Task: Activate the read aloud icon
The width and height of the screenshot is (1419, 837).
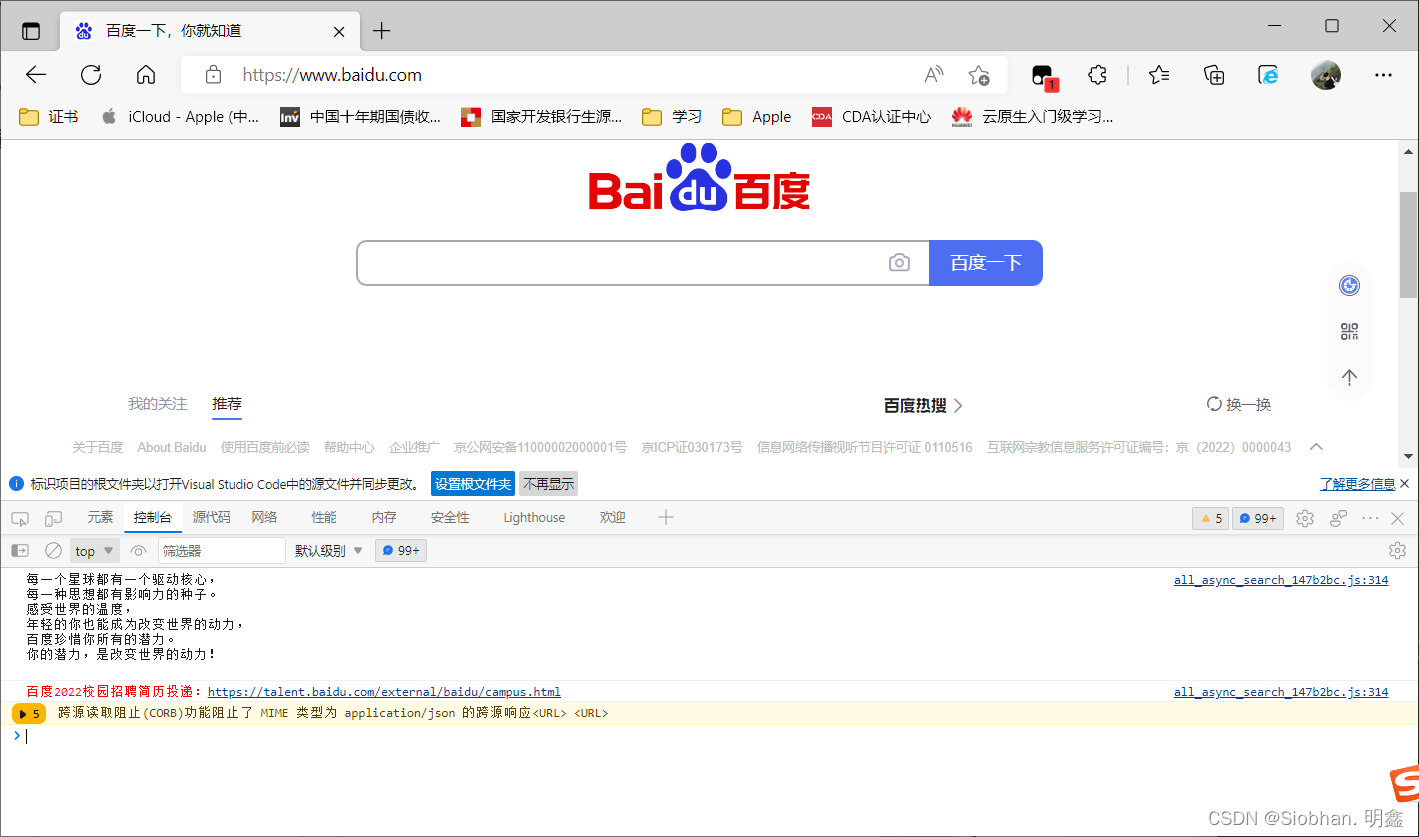Action: (933, 75)
